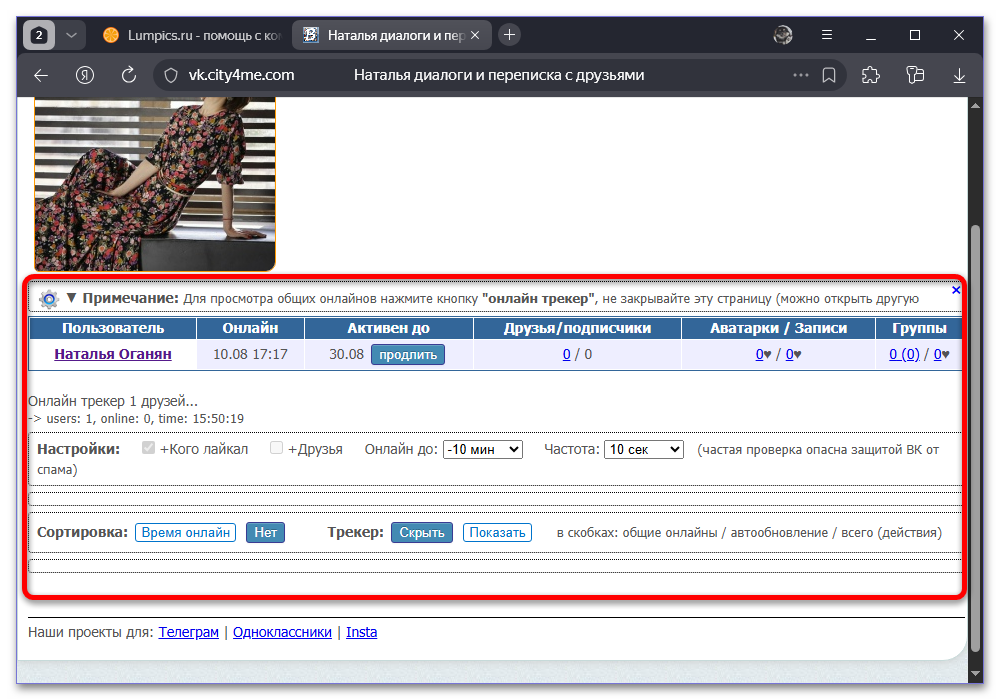Click the groups 0 (0) link
Viewport: 1000px width, 700px height.
pyautogui.click(x=904, y=354)
